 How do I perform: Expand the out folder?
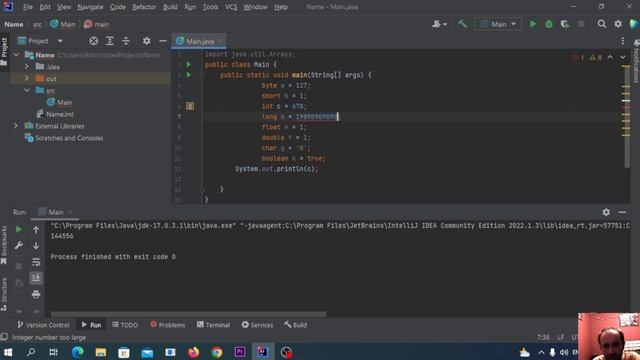point(27,78)
